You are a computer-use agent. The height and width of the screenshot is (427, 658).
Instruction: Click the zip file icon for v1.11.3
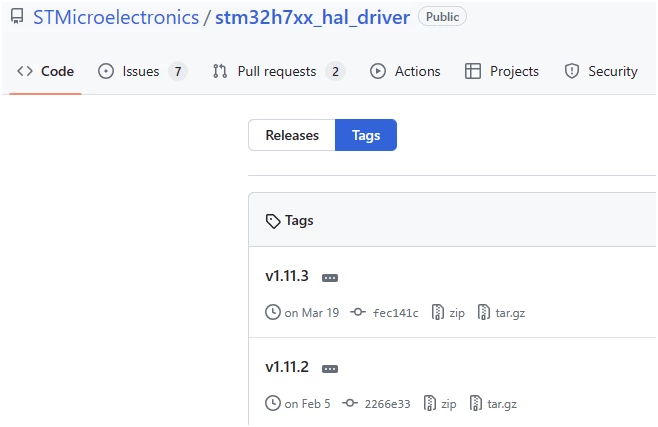click(438, 312)
